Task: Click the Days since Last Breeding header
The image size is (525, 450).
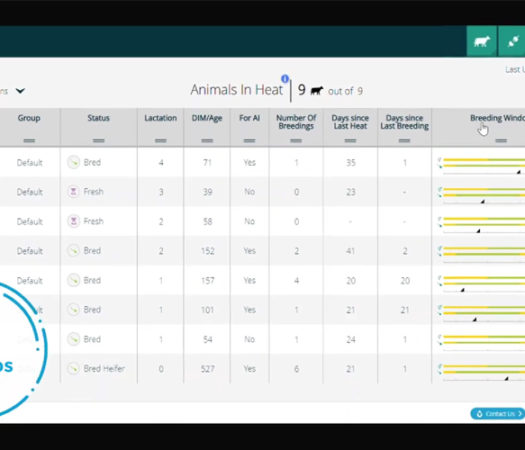Action: (x=404, y=122)
